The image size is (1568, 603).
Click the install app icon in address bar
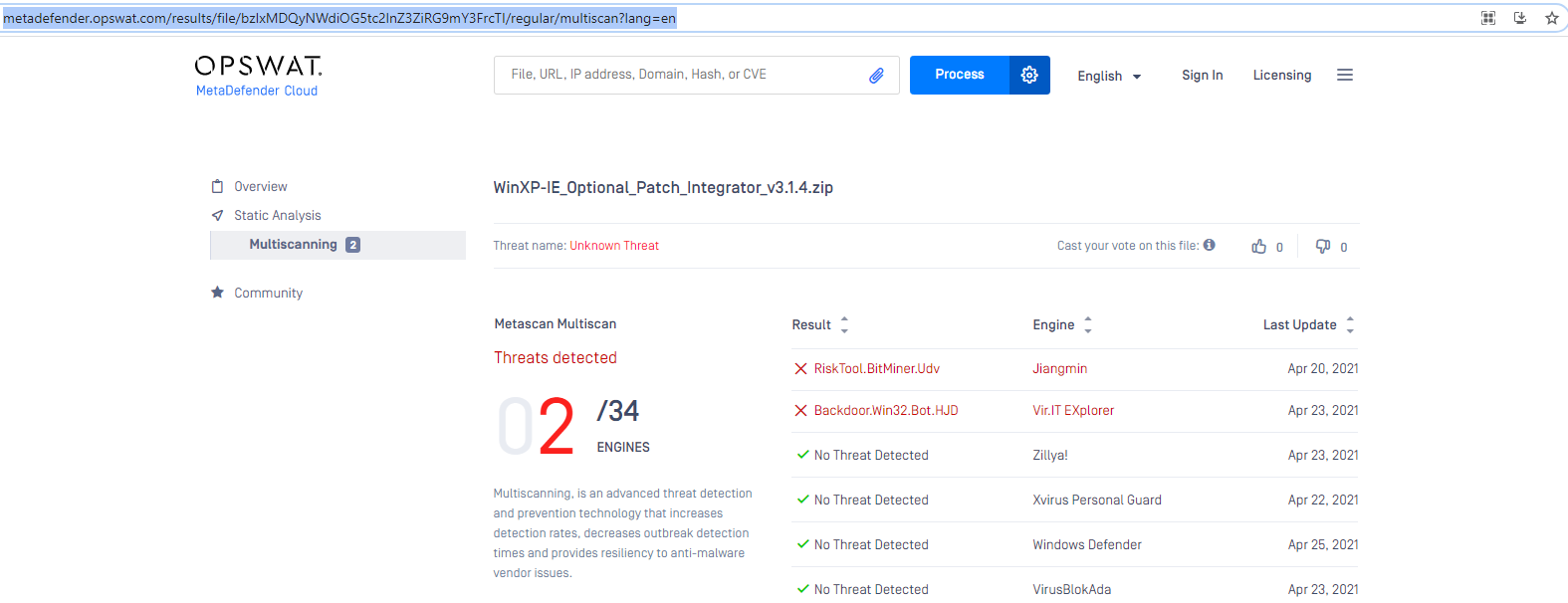pyautogui.click(x=1520, y=18)
